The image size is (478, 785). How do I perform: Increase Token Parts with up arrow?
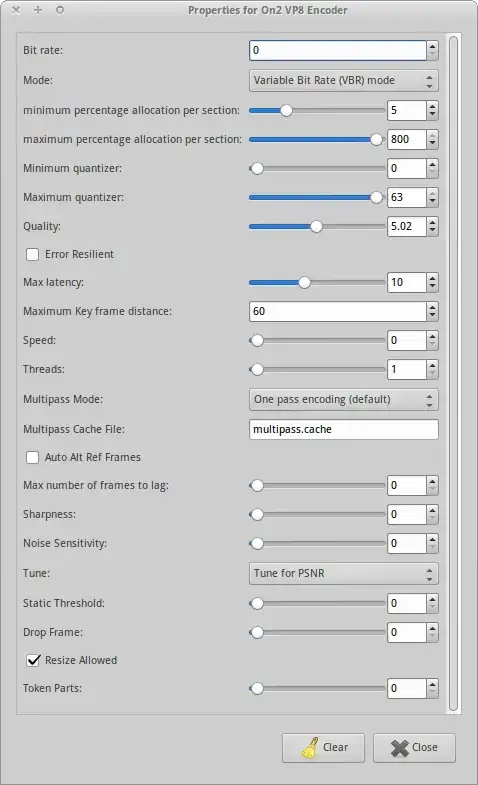click(432, 684)
